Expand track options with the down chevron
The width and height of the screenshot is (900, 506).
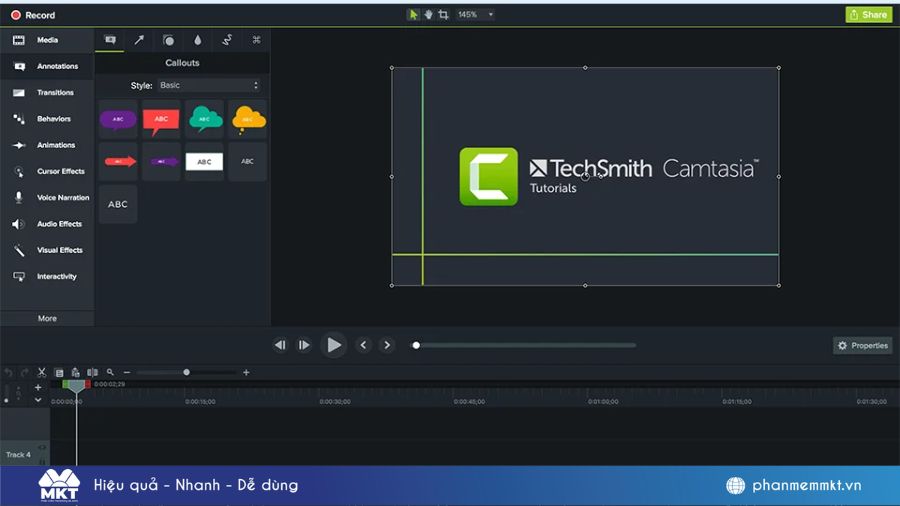pyautogui.click(x=38, y=400)
